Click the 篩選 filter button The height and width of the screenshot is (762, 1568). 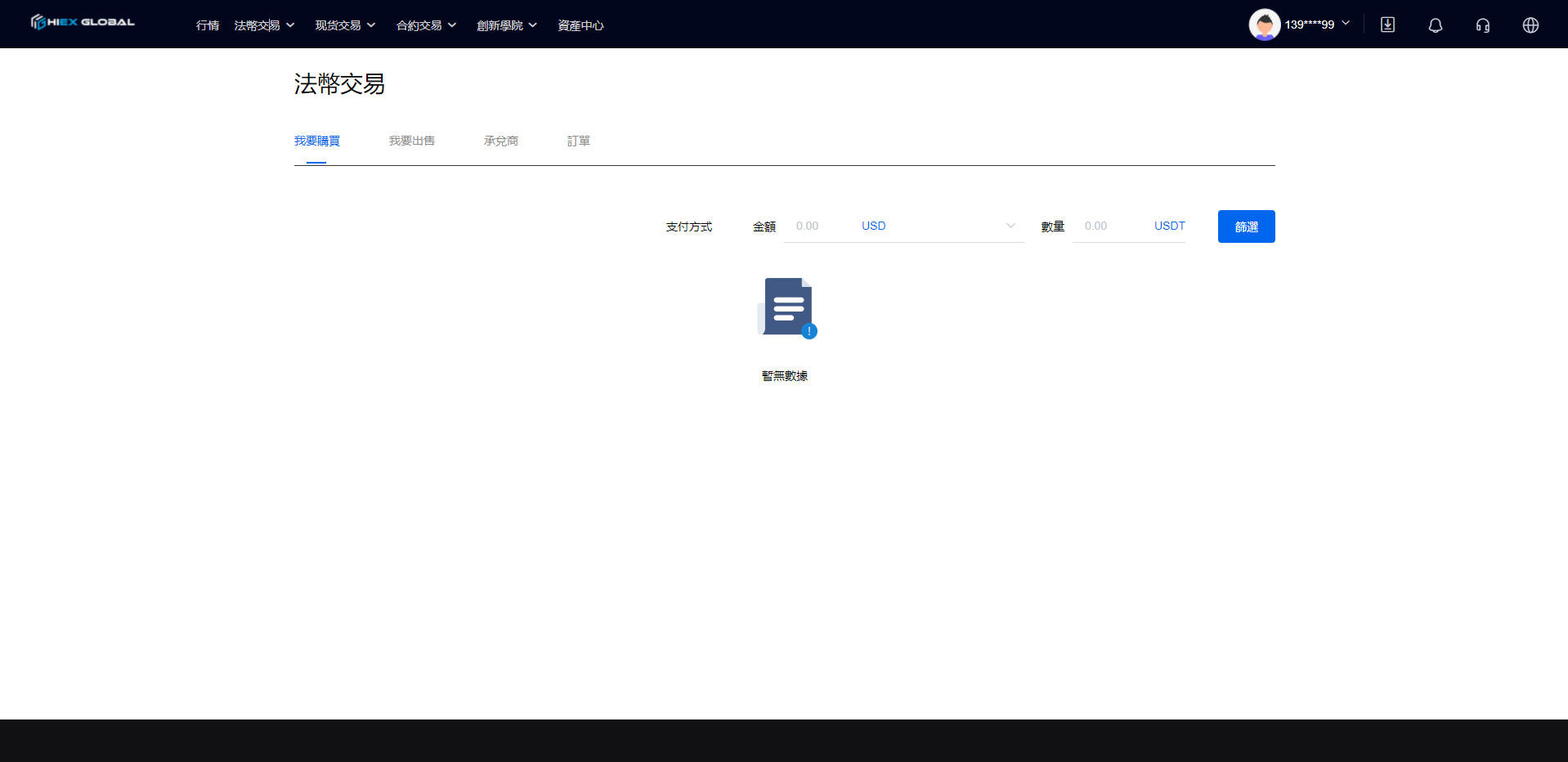(1246, 226)
